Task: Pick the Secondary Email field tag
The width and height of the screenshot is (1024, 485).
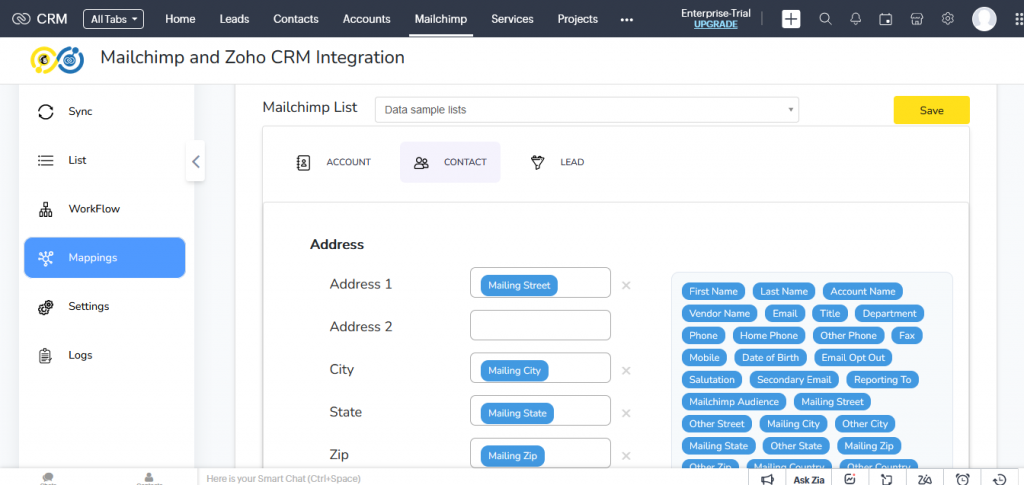Action: pyautogui.click(x=794, y=379)
